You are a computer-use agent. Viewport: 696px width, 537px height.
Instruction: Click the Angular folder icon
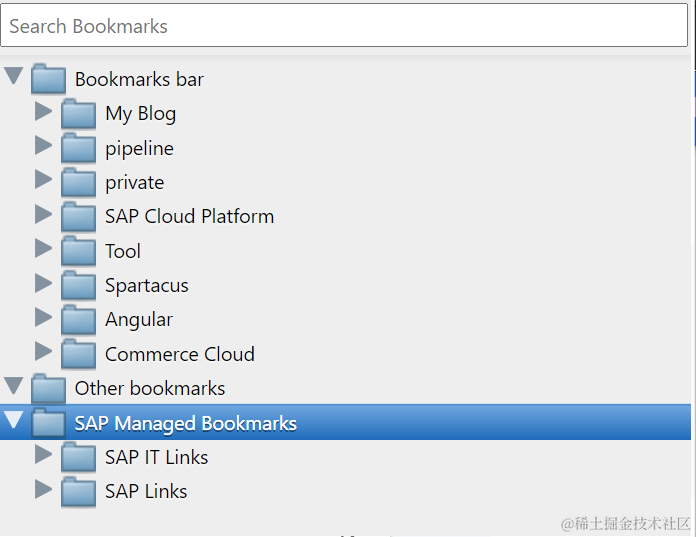tap(79, 320)
